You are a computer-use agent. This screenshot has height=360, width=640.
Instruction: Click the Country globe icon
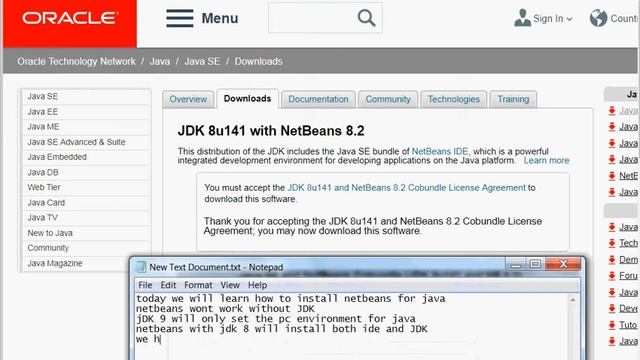click(598, 18)
